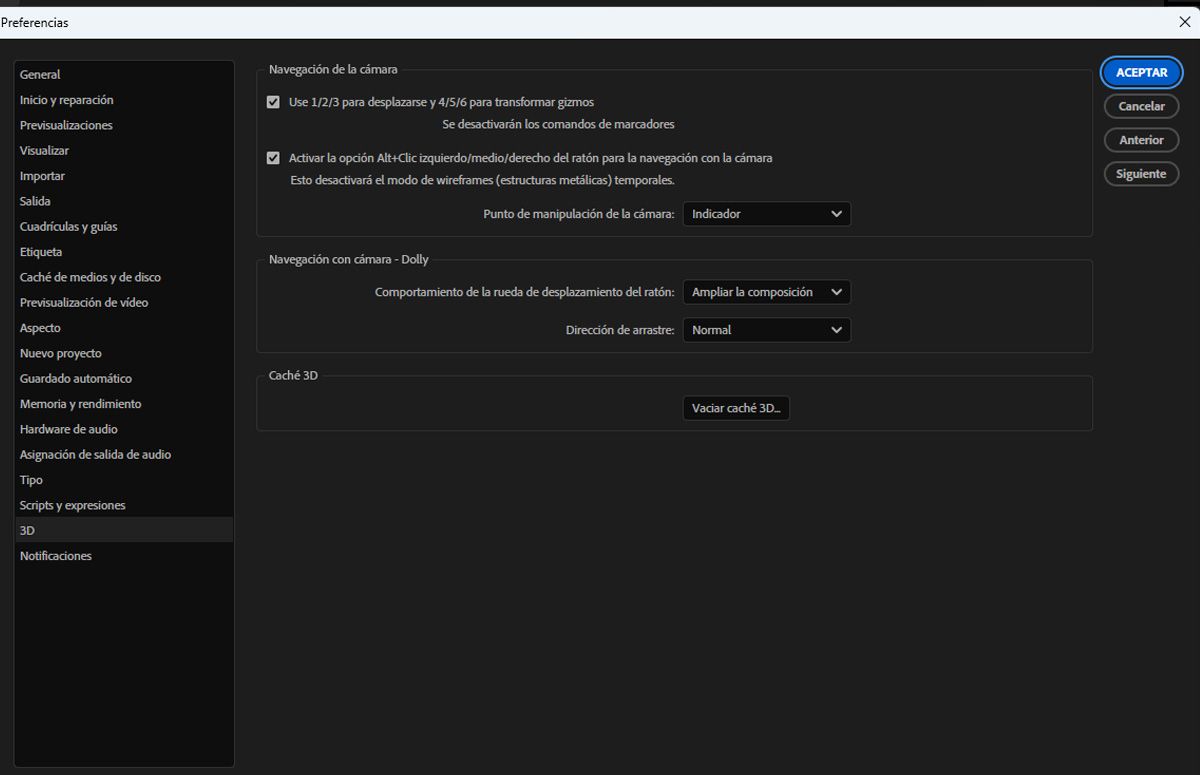The width and height of the screenshot is (1200, 775).
Task: Open Notificaciones preferences
Action: 124,556
